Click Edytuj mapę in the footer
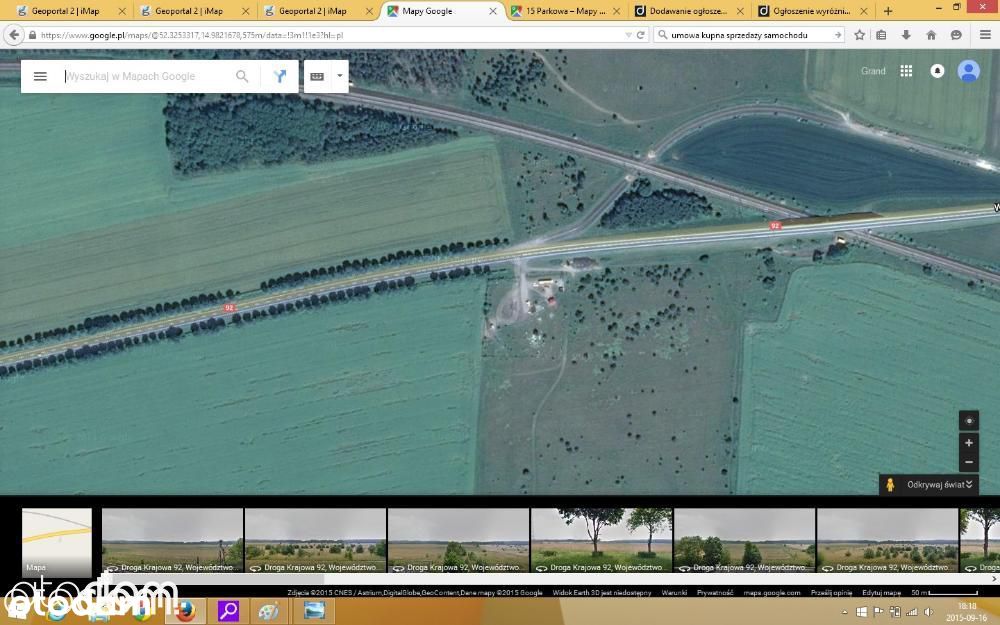The height and width of the screenshot is (625, 1000). pyautogui.click(x=881, y=592)
